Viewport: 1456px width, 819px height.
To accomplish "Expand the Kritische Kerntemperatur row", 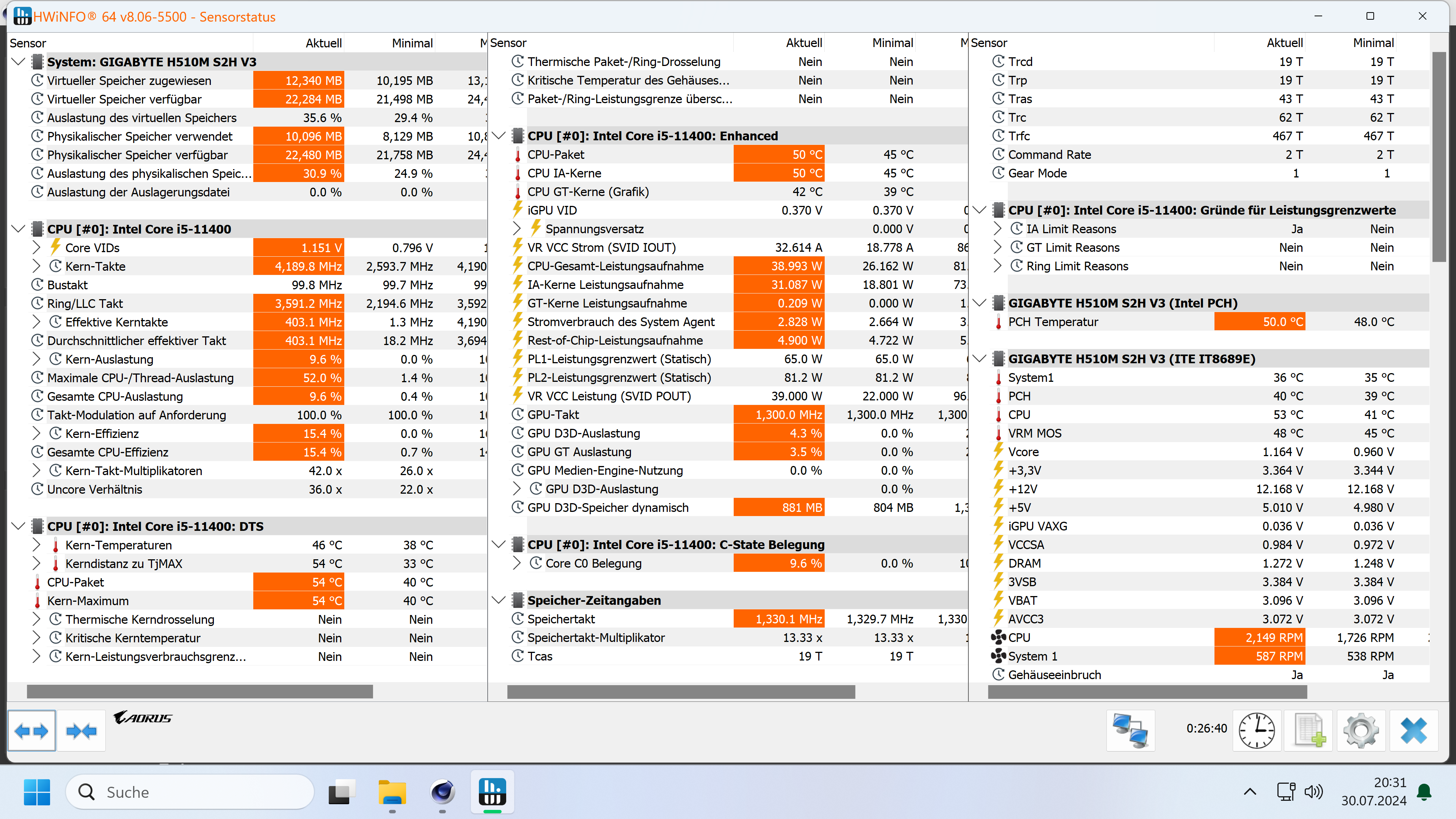I will [37, 638].
